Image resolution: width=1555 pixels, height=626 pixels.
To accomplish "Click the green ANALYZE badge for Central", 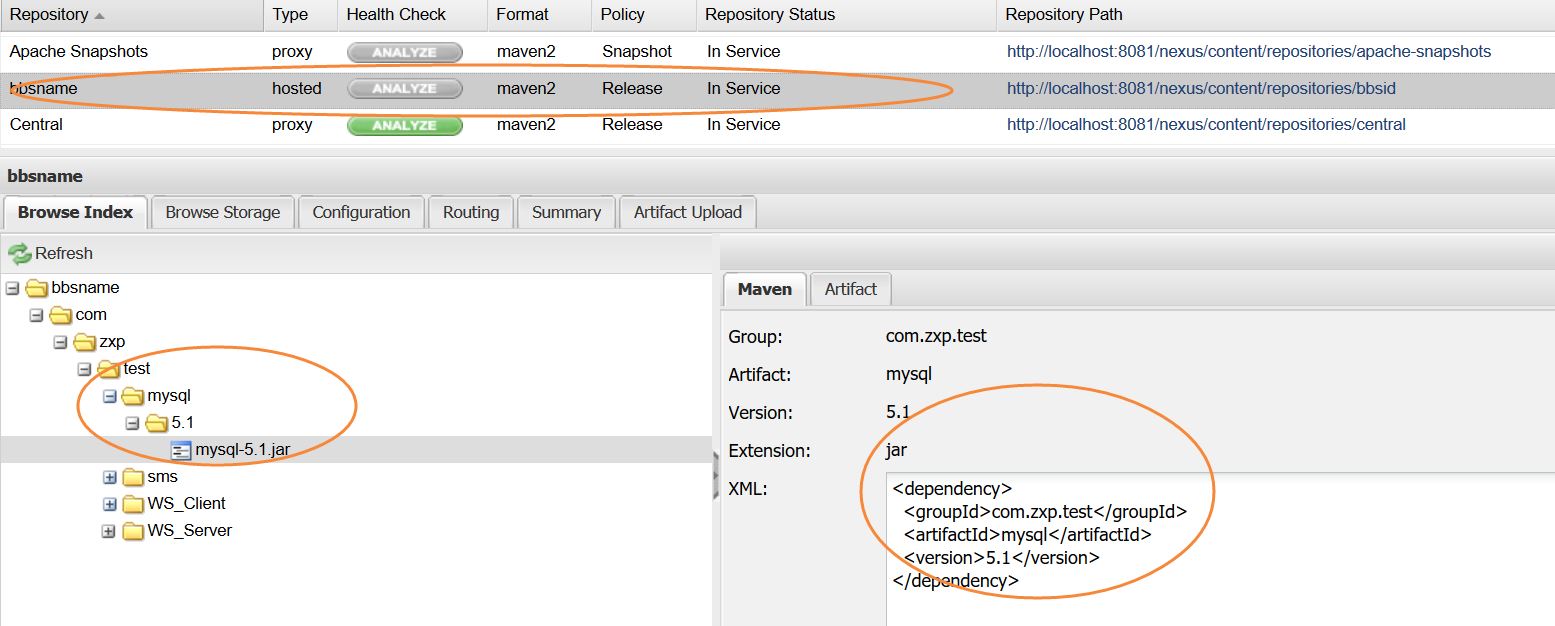I will pos(404,125).
